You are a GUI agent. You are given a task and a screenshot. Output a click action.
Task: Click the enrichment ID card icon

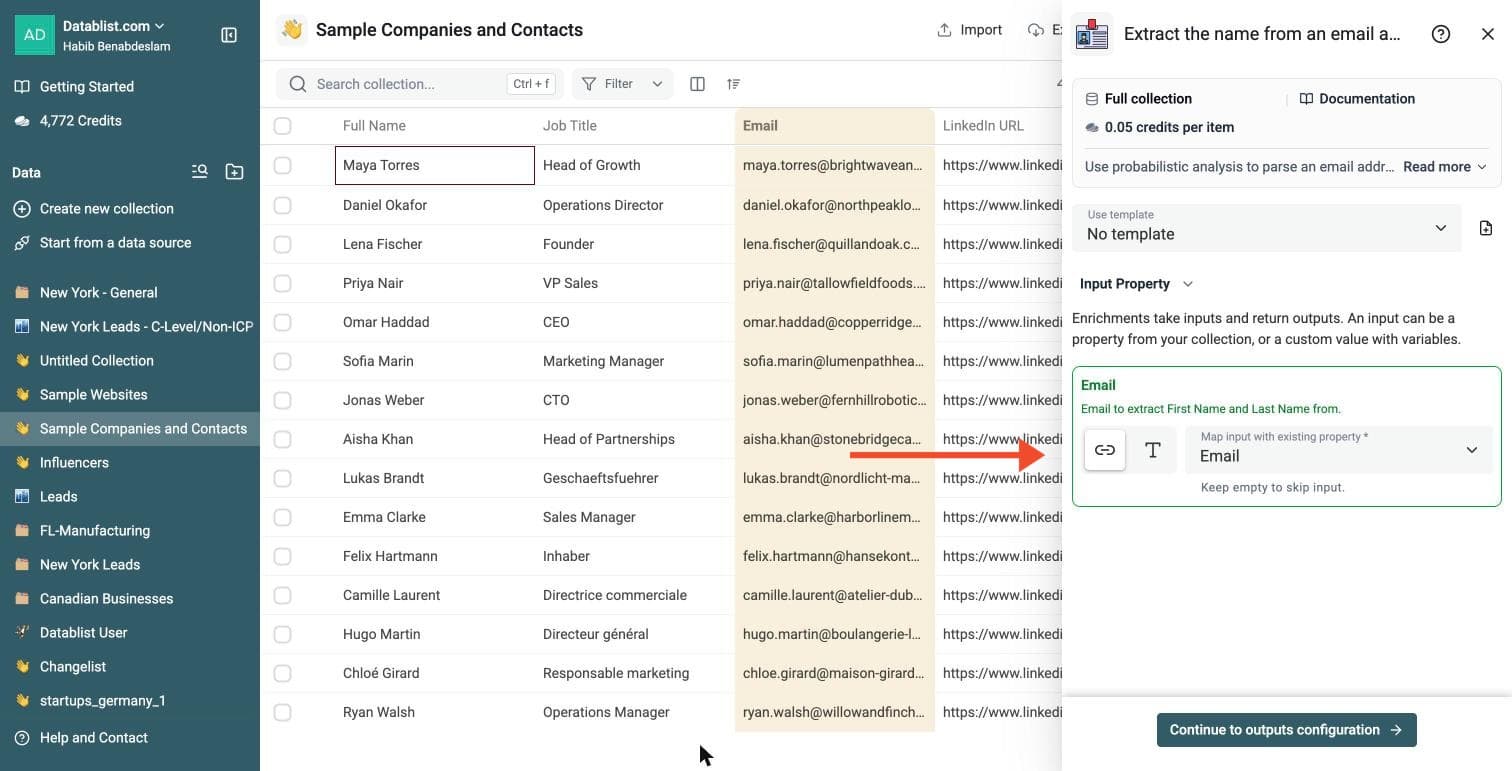[1092, 34]
